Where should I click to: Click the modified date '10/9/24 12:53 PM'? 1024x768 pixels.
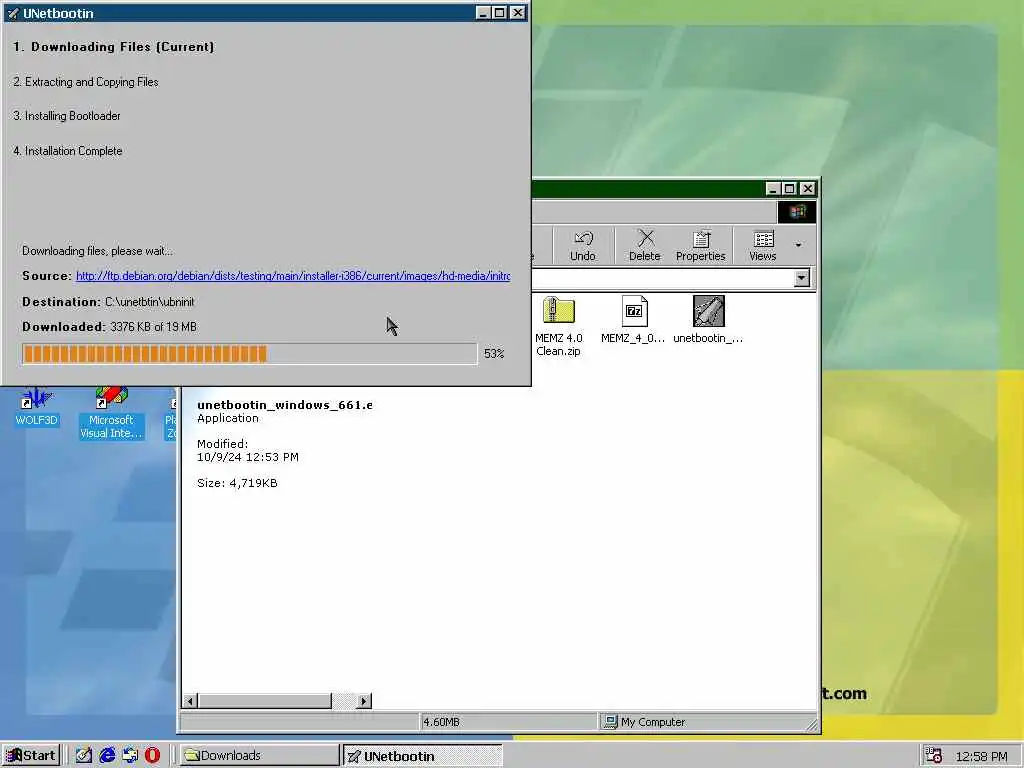pos(248,457)
